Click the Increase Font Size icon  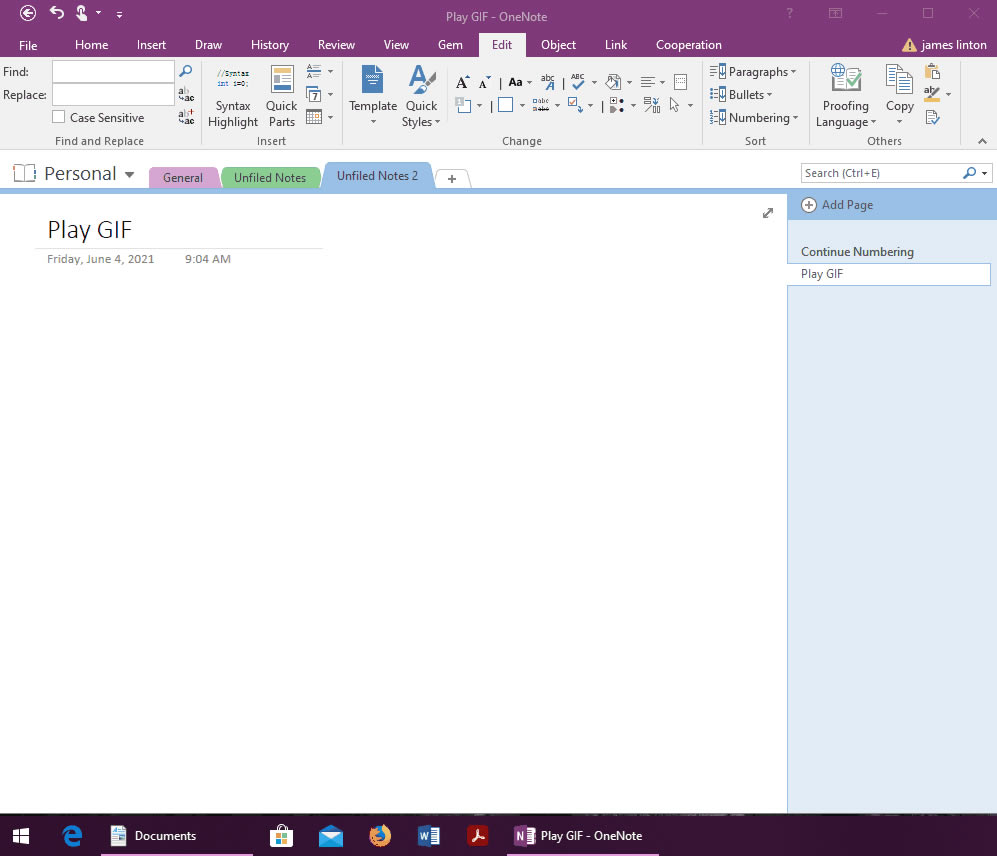(x=461, y=82)
